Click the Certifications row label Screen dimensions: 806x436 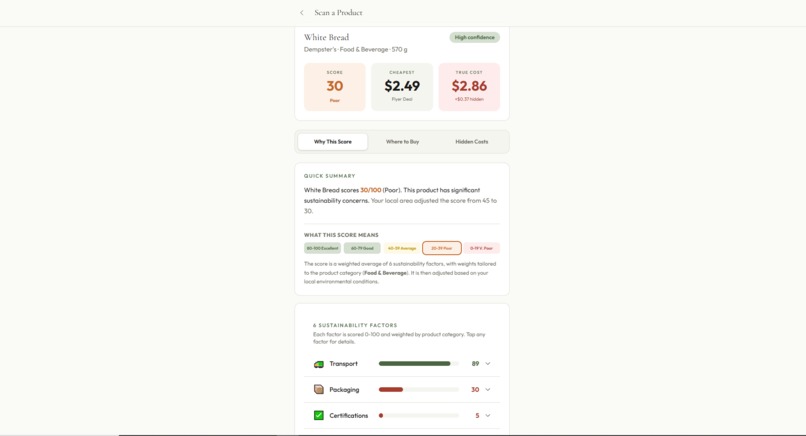click(x=349, y=415)
